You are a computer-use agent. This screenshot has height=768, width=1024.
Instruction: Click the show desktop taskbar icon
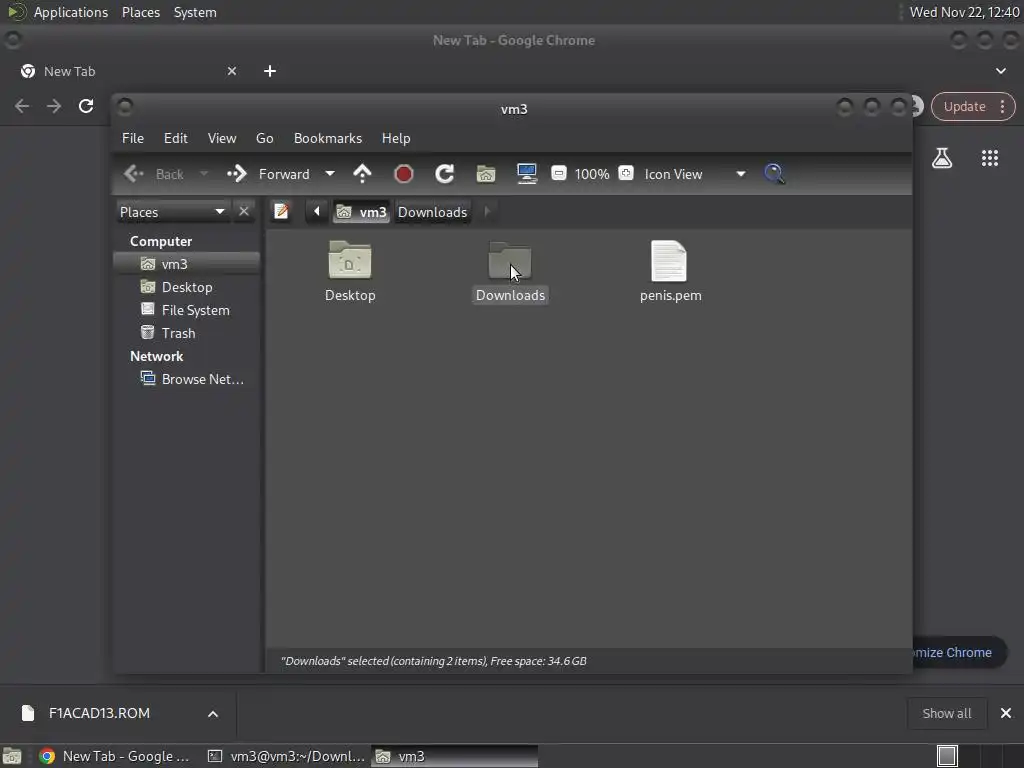pyautogui.click(x=12, y=756)
